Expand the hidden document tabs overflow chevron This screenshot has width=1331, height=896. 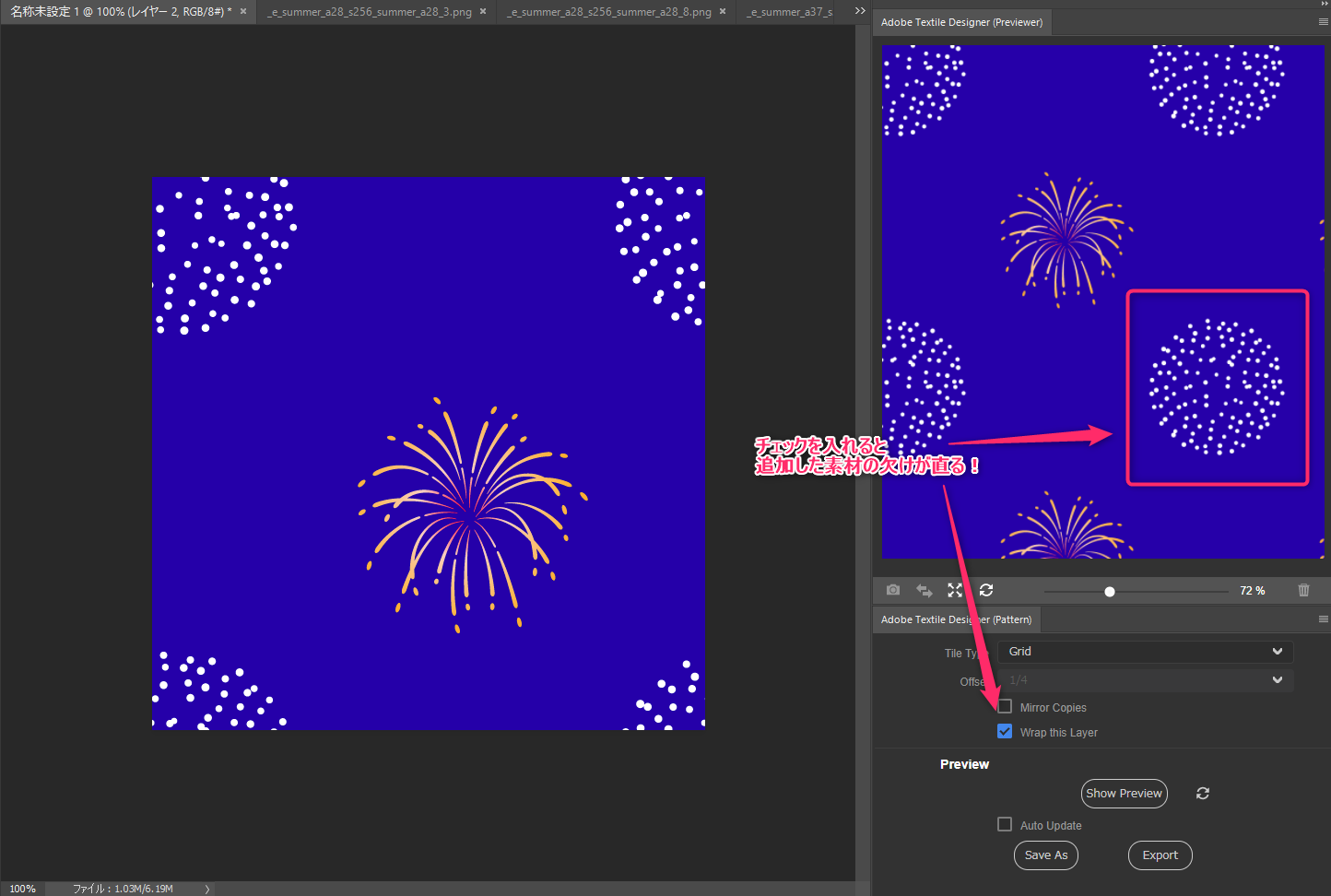click(860, 11)
